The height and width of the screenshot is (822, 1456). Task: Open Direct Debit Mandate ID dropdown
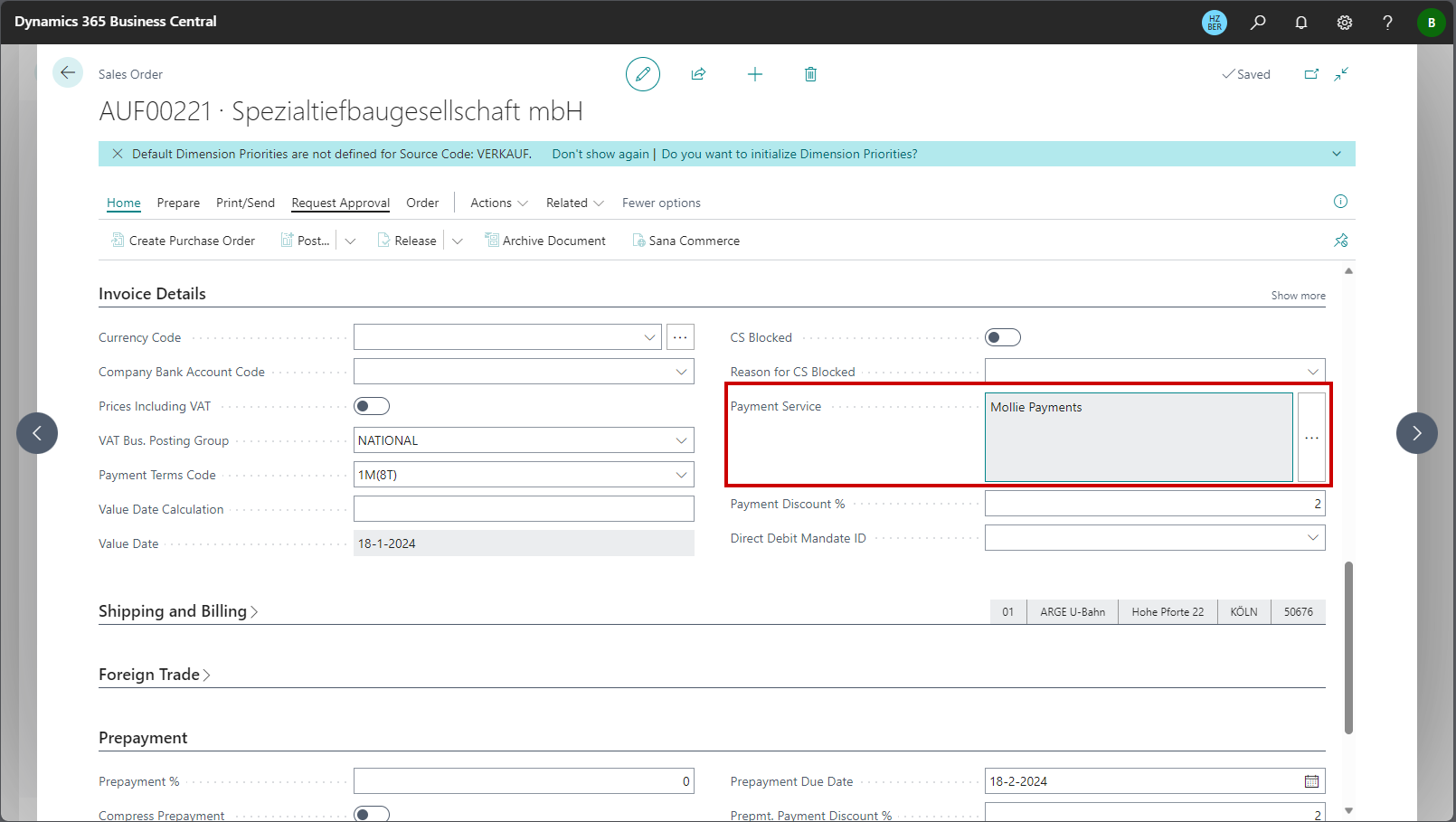[x=1312, y=538]
